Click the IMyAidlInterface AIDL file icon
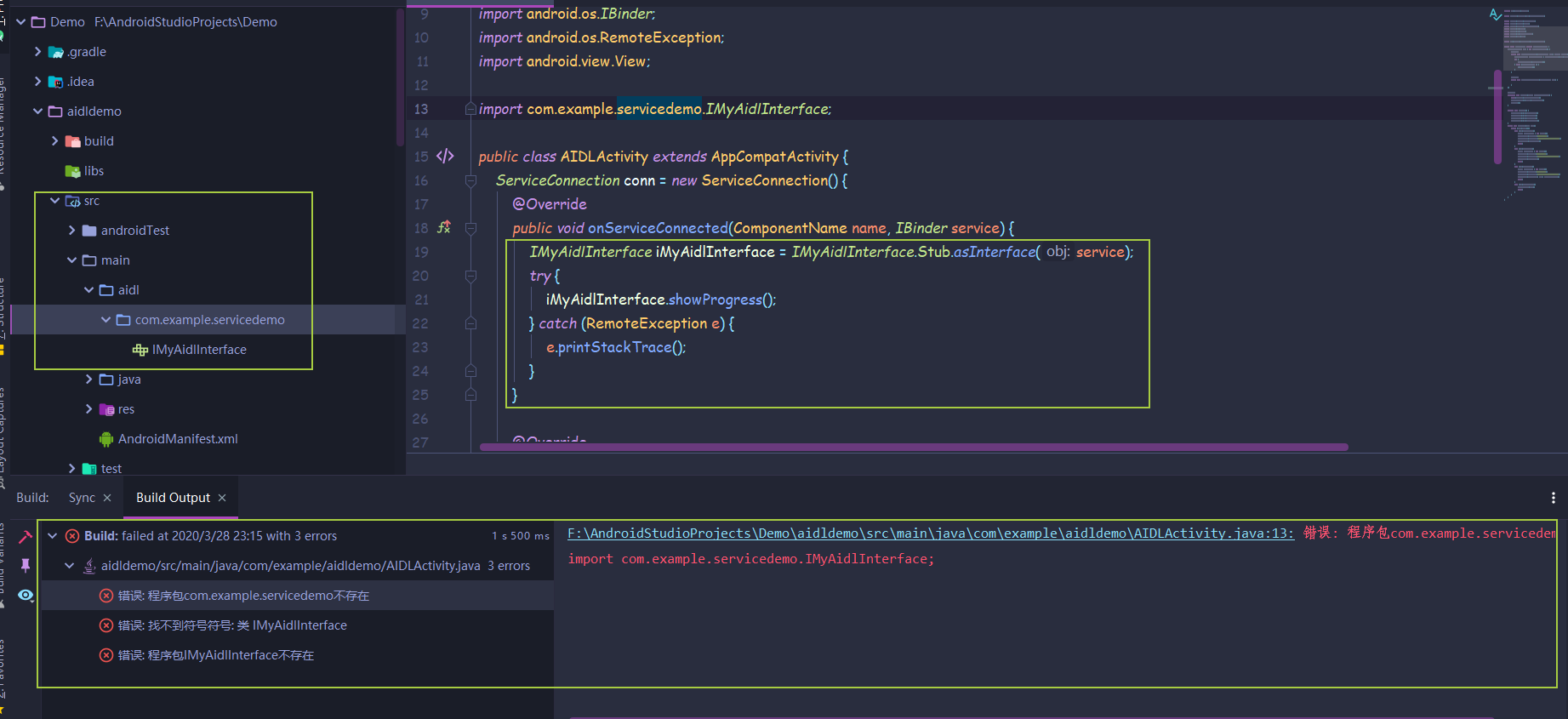The width and height of the screenshot is (1568, 719). point(140,350)
